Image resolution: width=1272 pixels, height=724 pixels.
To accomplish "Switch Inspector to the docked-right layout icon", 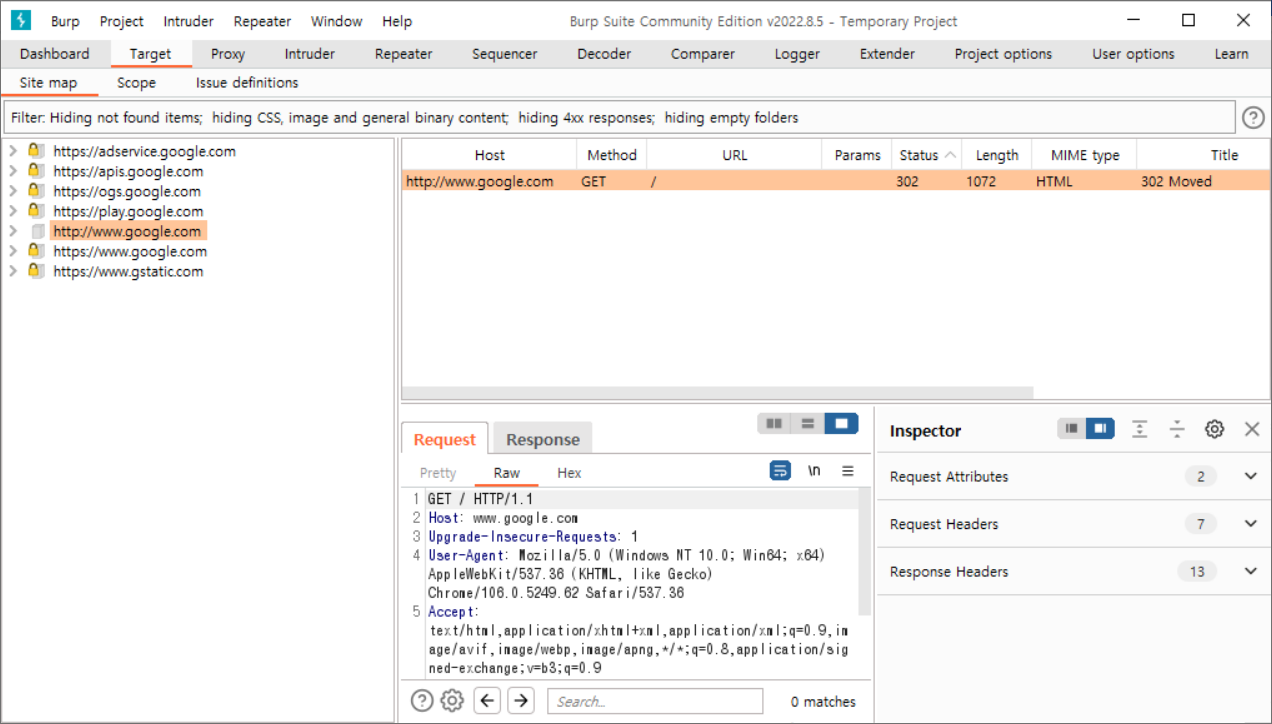I will click(1100, 429).
